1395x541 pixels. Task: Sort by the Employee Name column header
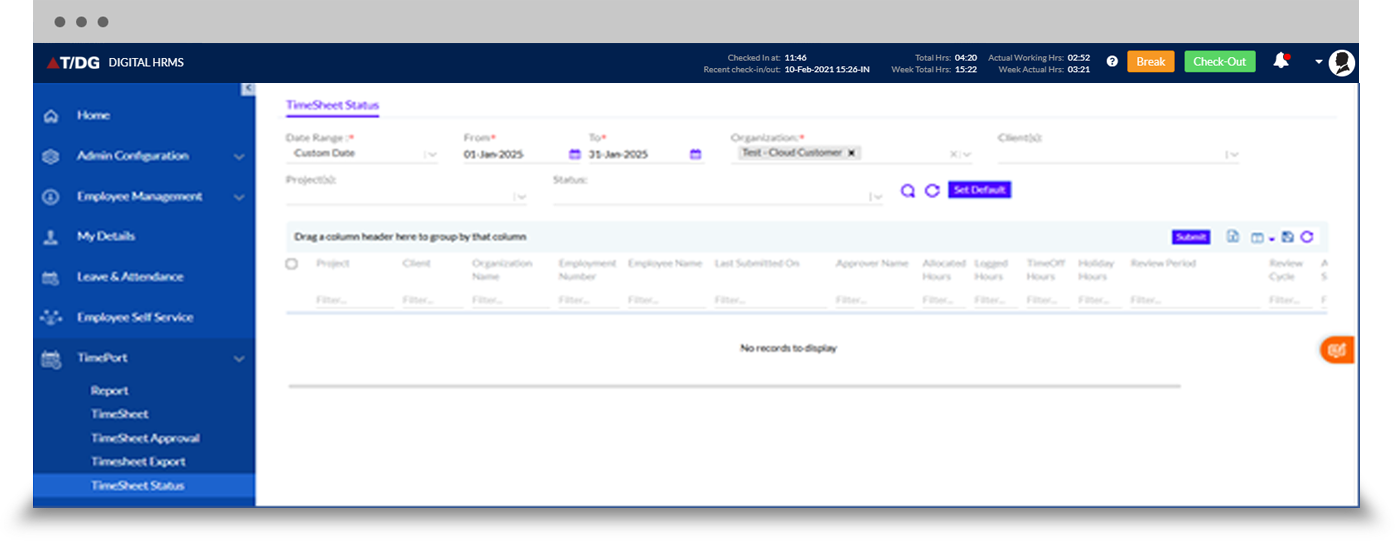pyautogui.click(x=665, y=264)
